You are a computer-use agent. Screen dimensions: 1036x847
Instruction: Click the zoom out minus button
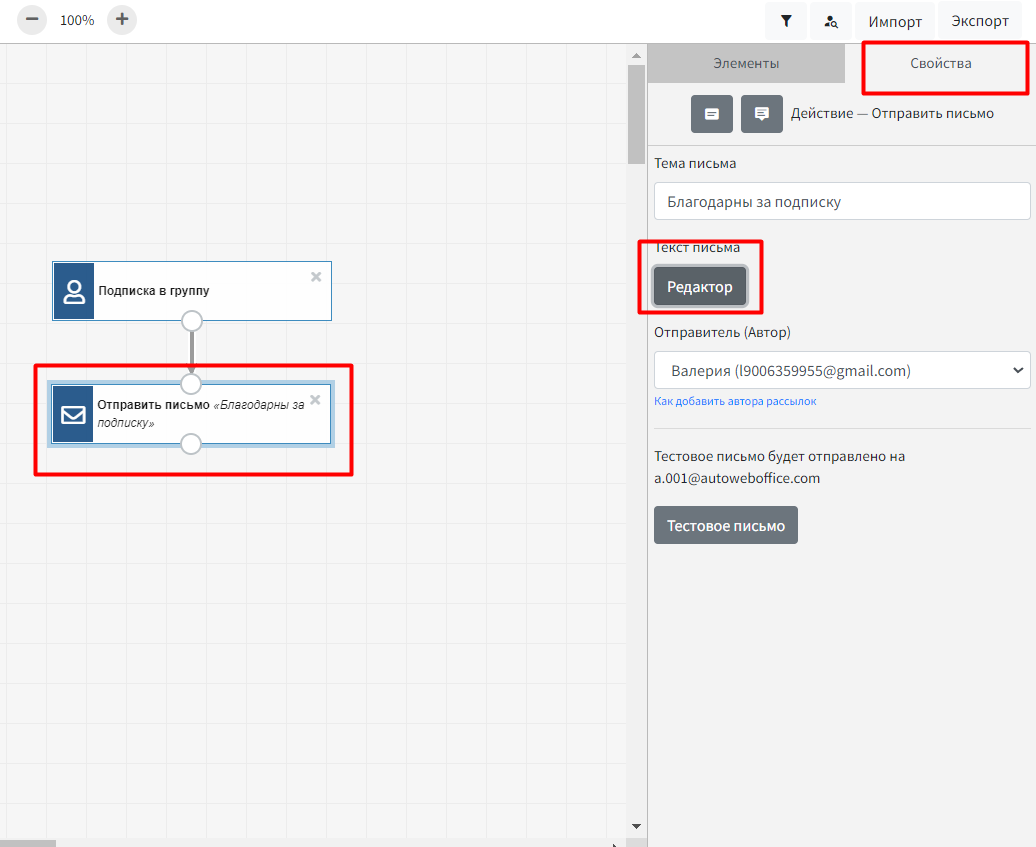tap(32, 20)
